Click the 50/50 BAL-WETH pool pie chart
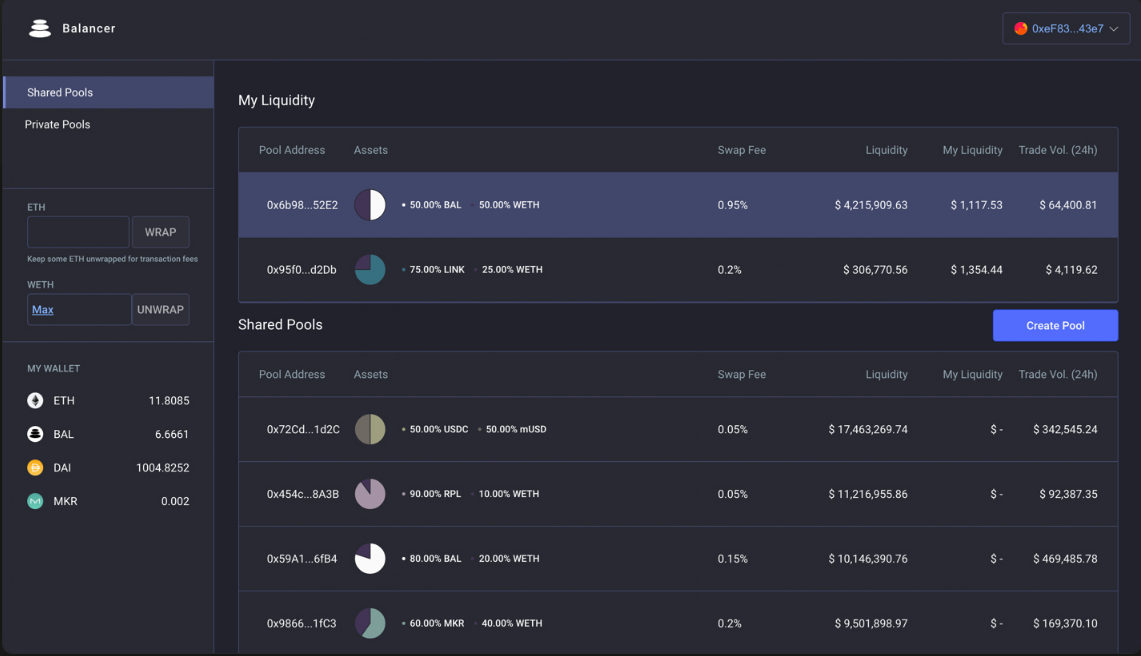Viewport: 1141px width, 656px height. (x=370, y=204)
